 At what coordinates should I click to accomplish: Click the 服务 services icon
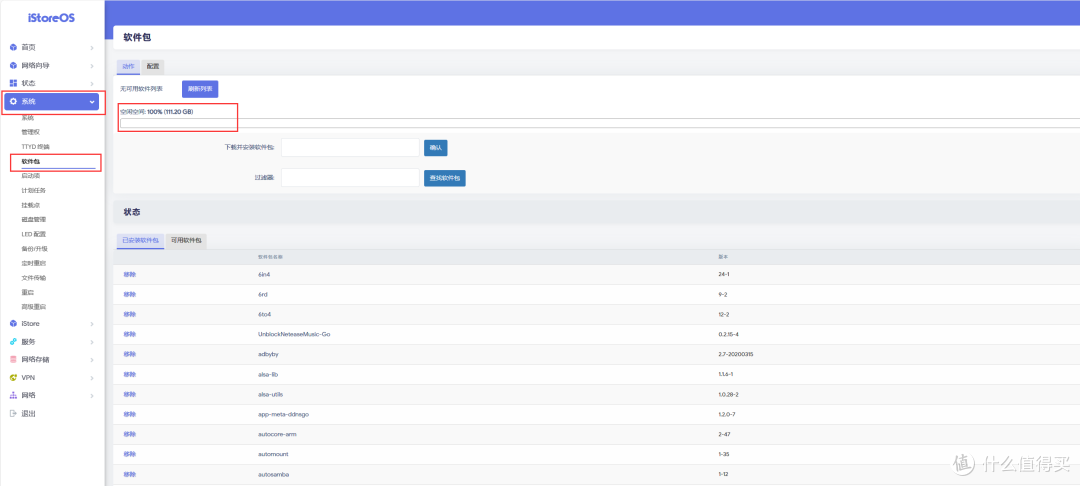tap(13, 341)
